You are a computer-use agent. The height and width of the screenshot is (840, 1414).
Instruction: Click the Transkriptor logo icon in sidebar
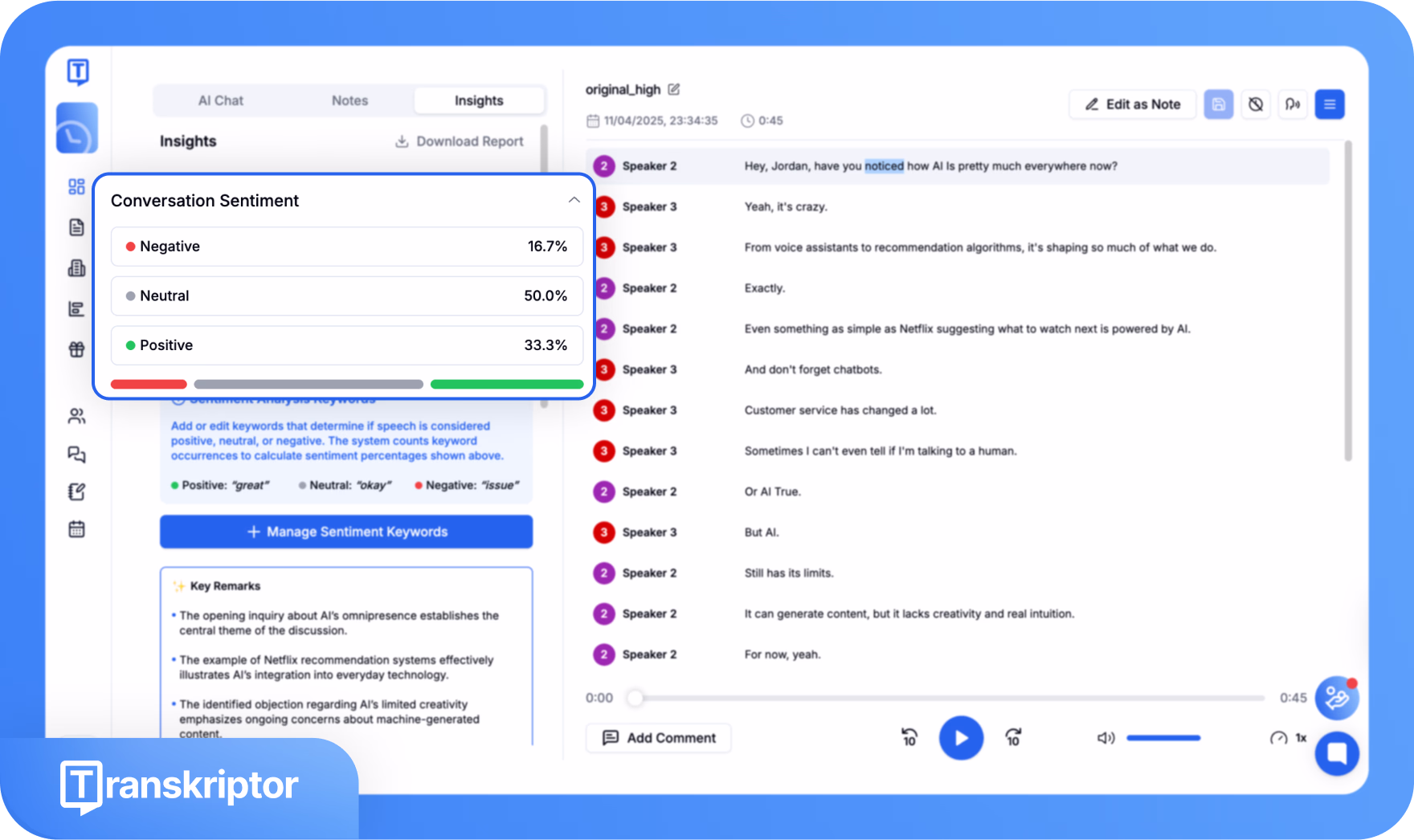tap(78, 72)
